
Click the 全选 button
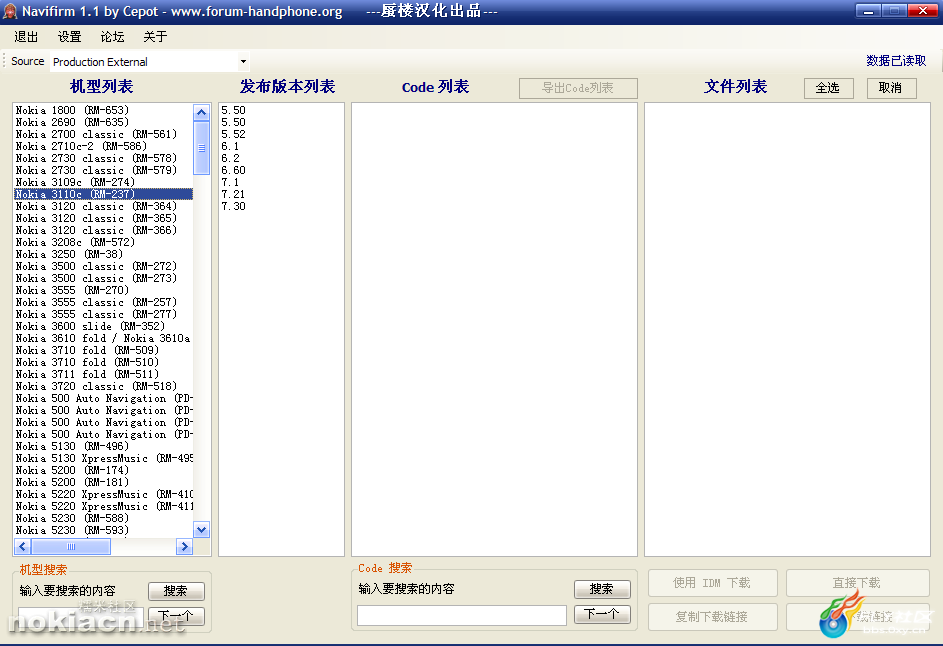(x=828, y=88)
